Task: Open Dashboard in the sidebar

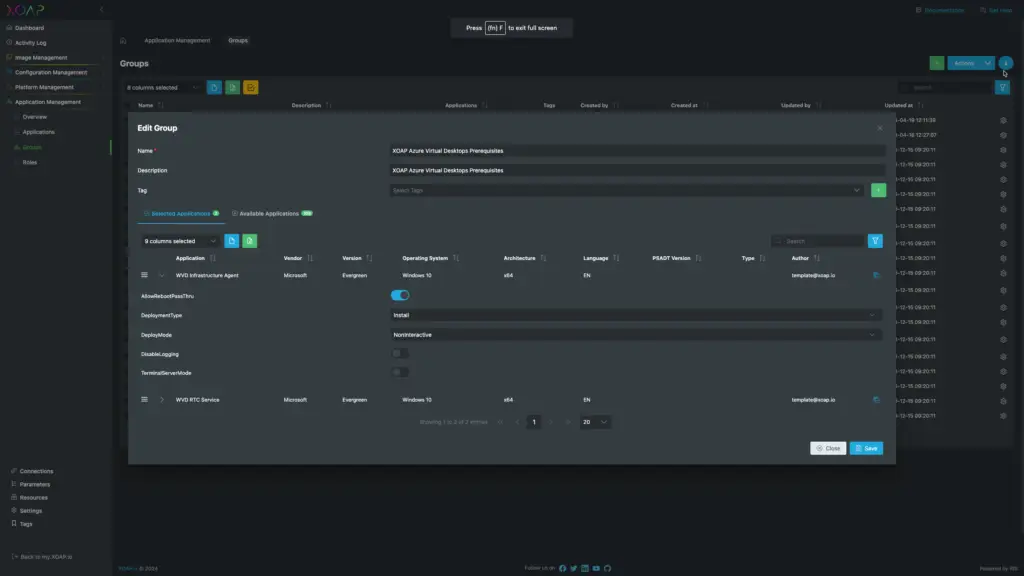Action: coord(29,28)
